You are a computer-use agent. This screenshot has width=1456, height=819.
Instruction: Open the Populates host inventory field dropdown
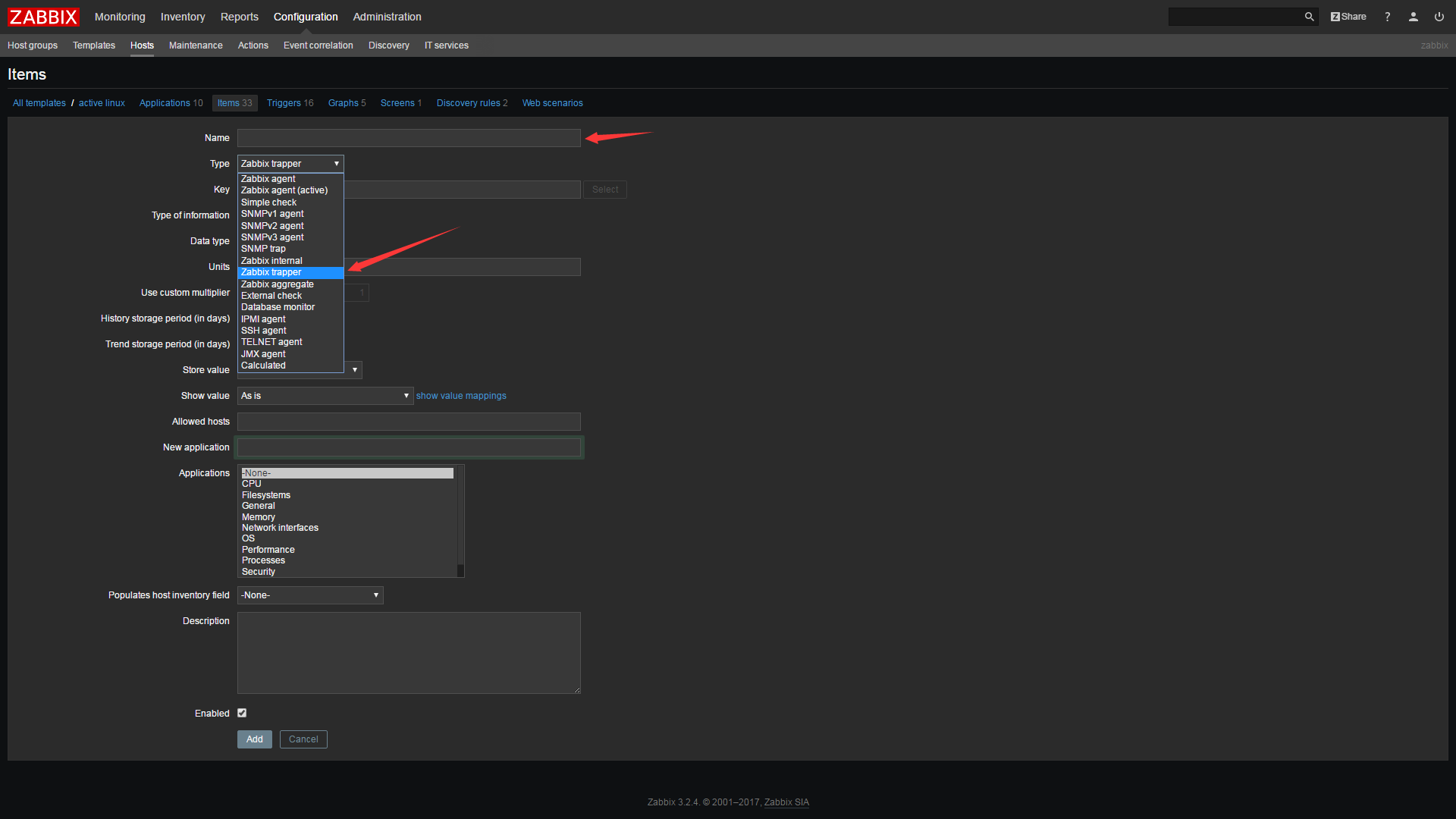[310, 595]
